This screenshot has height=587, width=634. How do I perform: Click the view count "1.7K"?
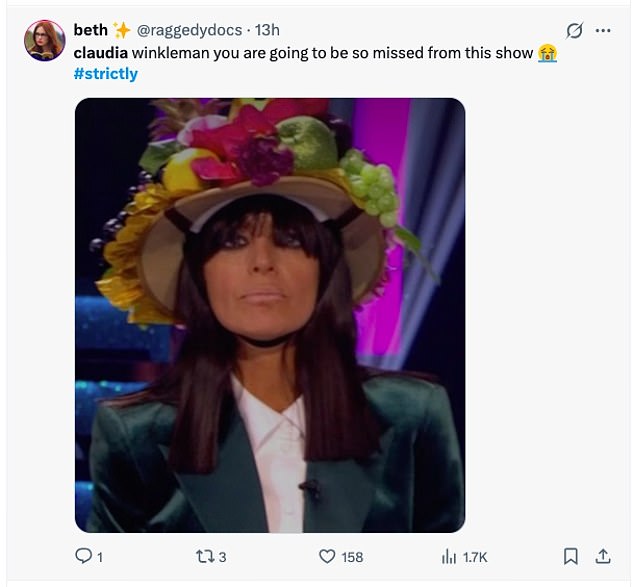pyautogui.click(x=474, y=557)
